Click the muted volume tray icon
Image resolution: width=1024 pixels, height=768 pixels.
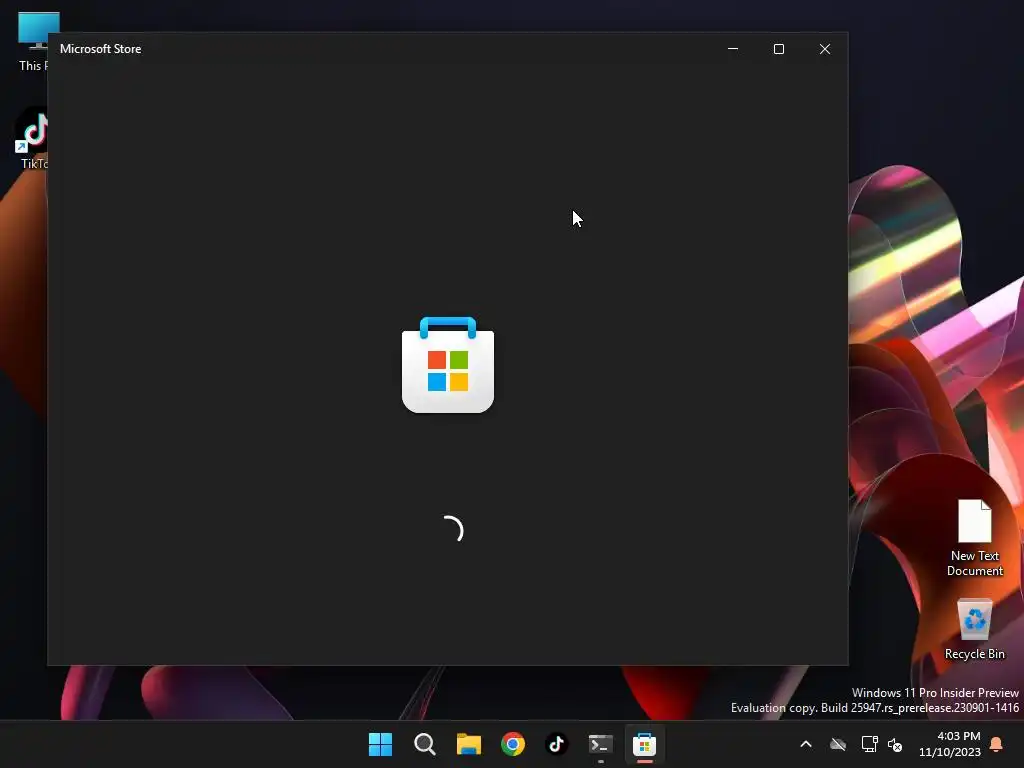[x=895, y=744]
